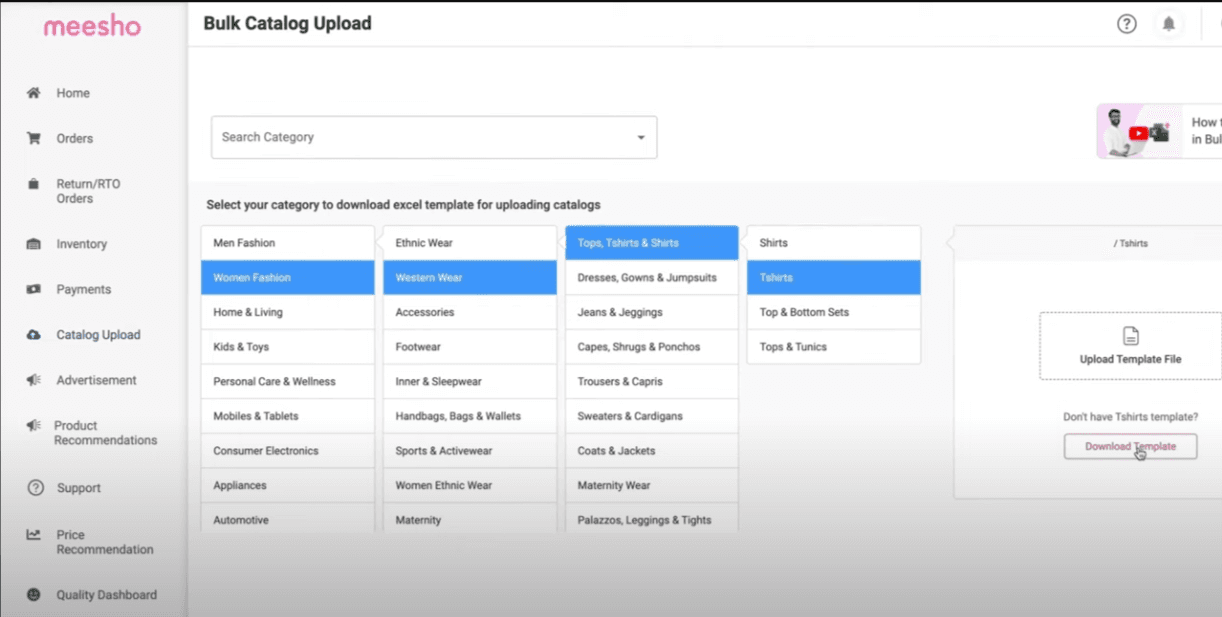Open the Inventory panel
Viewport: 1222px width, 617px height.
click(80, 244)
